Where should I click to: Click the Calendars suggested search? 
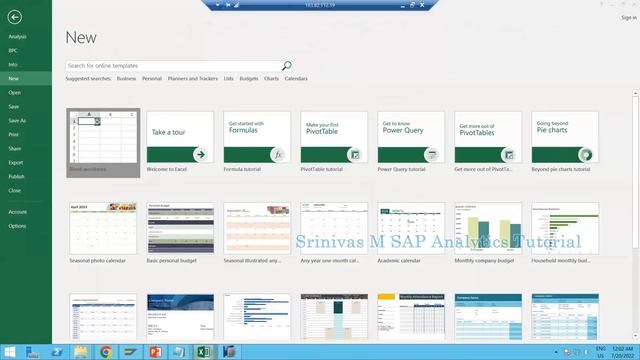click(x=296, y=78)
